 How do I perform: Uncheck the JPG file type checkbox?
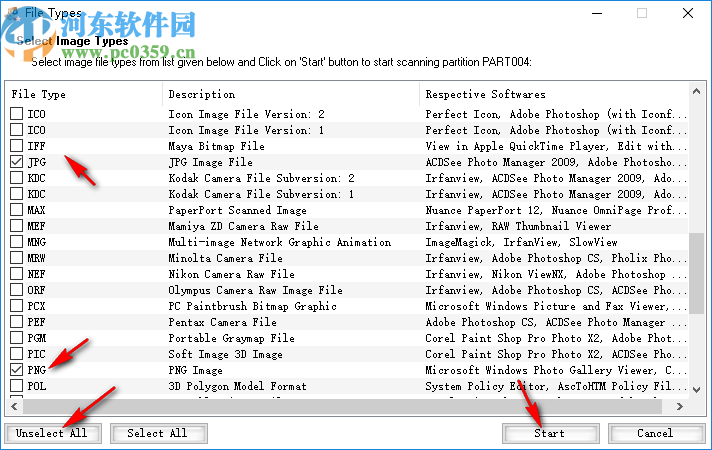point(16,162)
